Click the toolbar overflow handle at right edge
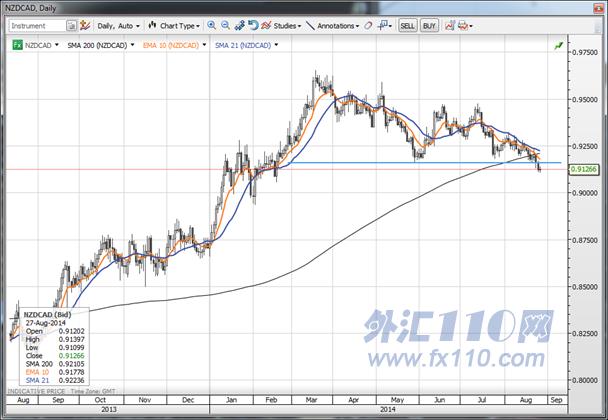The height and width of the screenshot is (420, 608). tap(598, 26)
